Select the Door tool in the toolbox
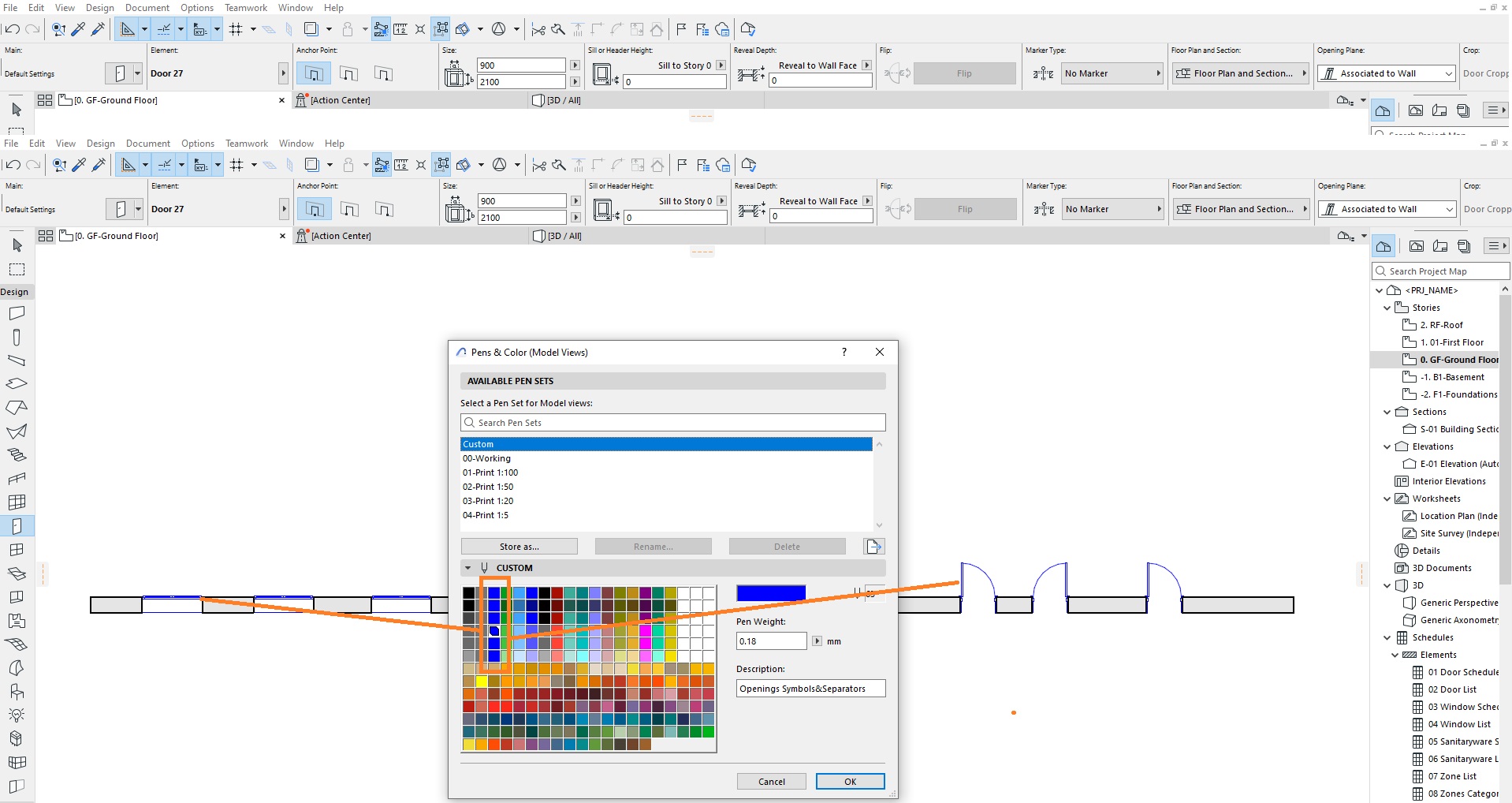The image size is (1512, 803). coord(17,526)
